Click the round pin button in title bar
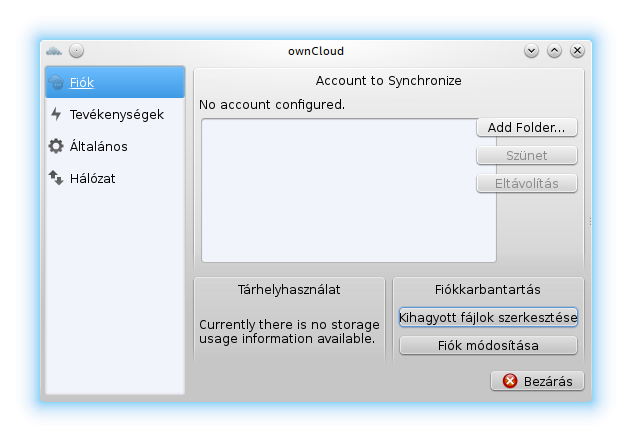Viewport: 632px width, 442px height. click(x=77, y=51)
